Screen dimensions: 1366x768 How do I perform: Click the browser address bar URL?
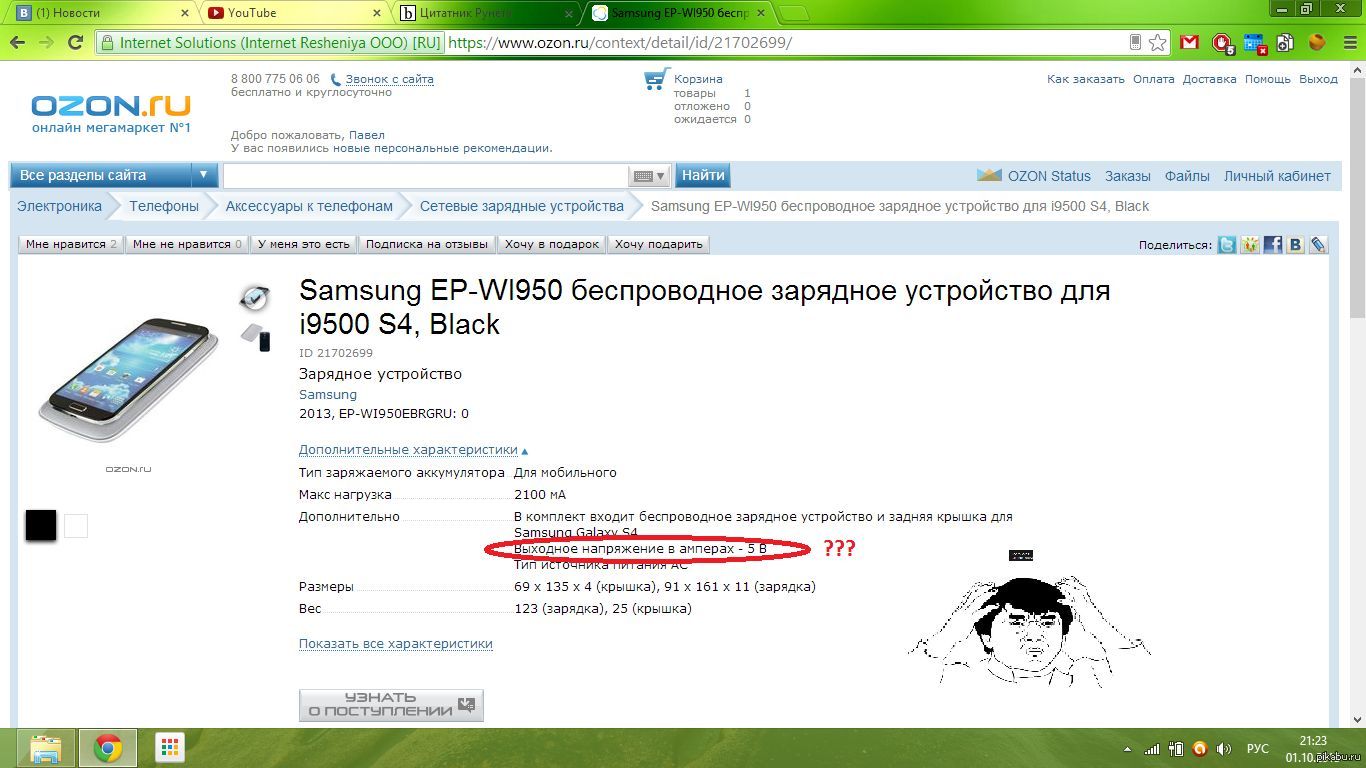pyautogui.click(x=620, y=43)
